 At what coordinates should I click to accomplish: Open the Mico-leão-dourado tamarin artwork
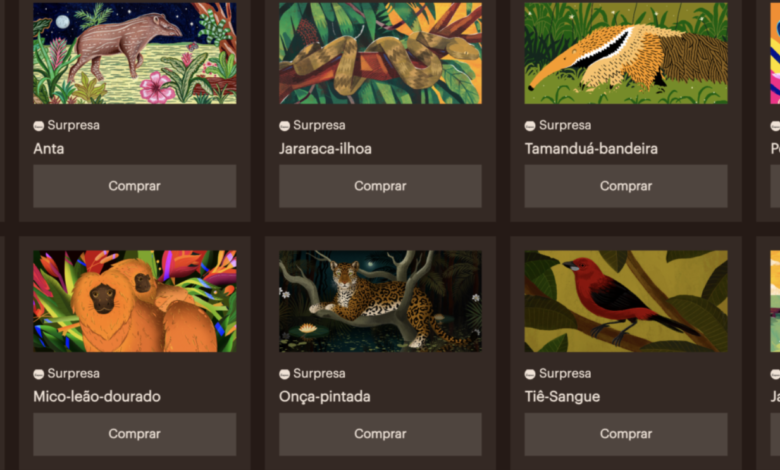point(134,301)
